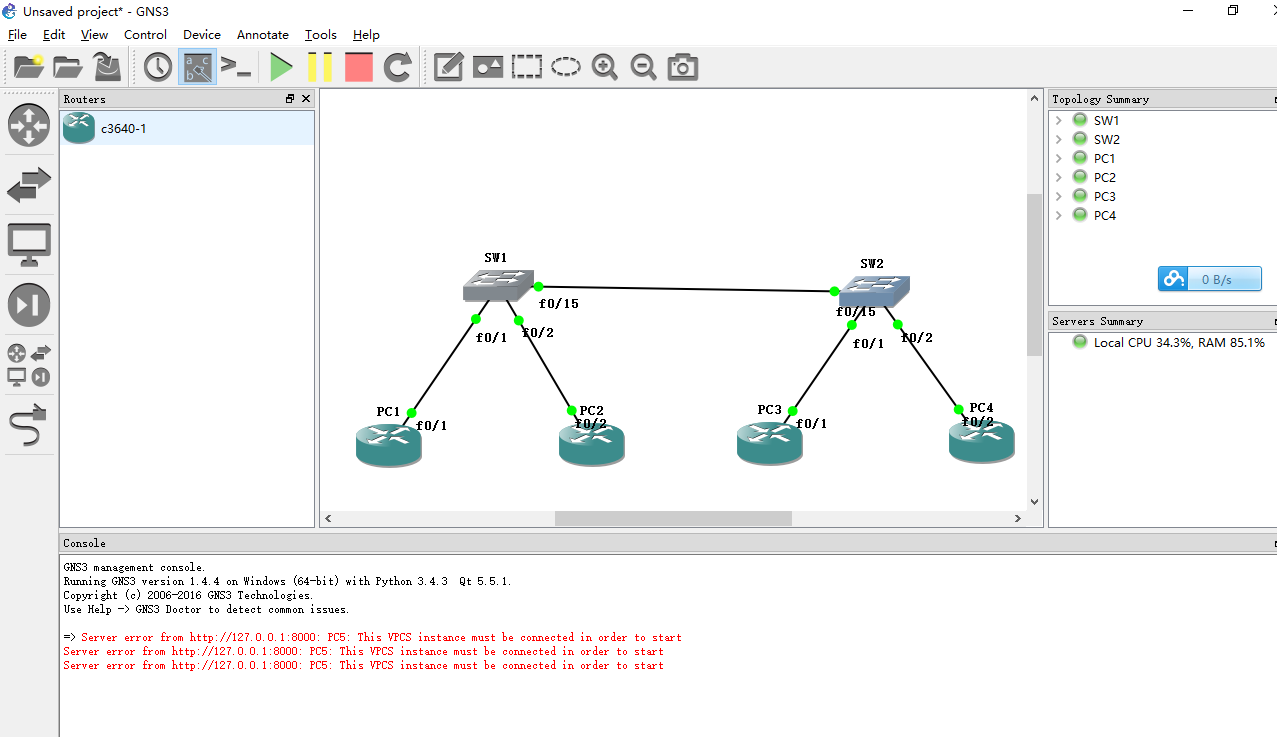
Task: Select the Draw an ellipse tool
Action: coord(566,67)
